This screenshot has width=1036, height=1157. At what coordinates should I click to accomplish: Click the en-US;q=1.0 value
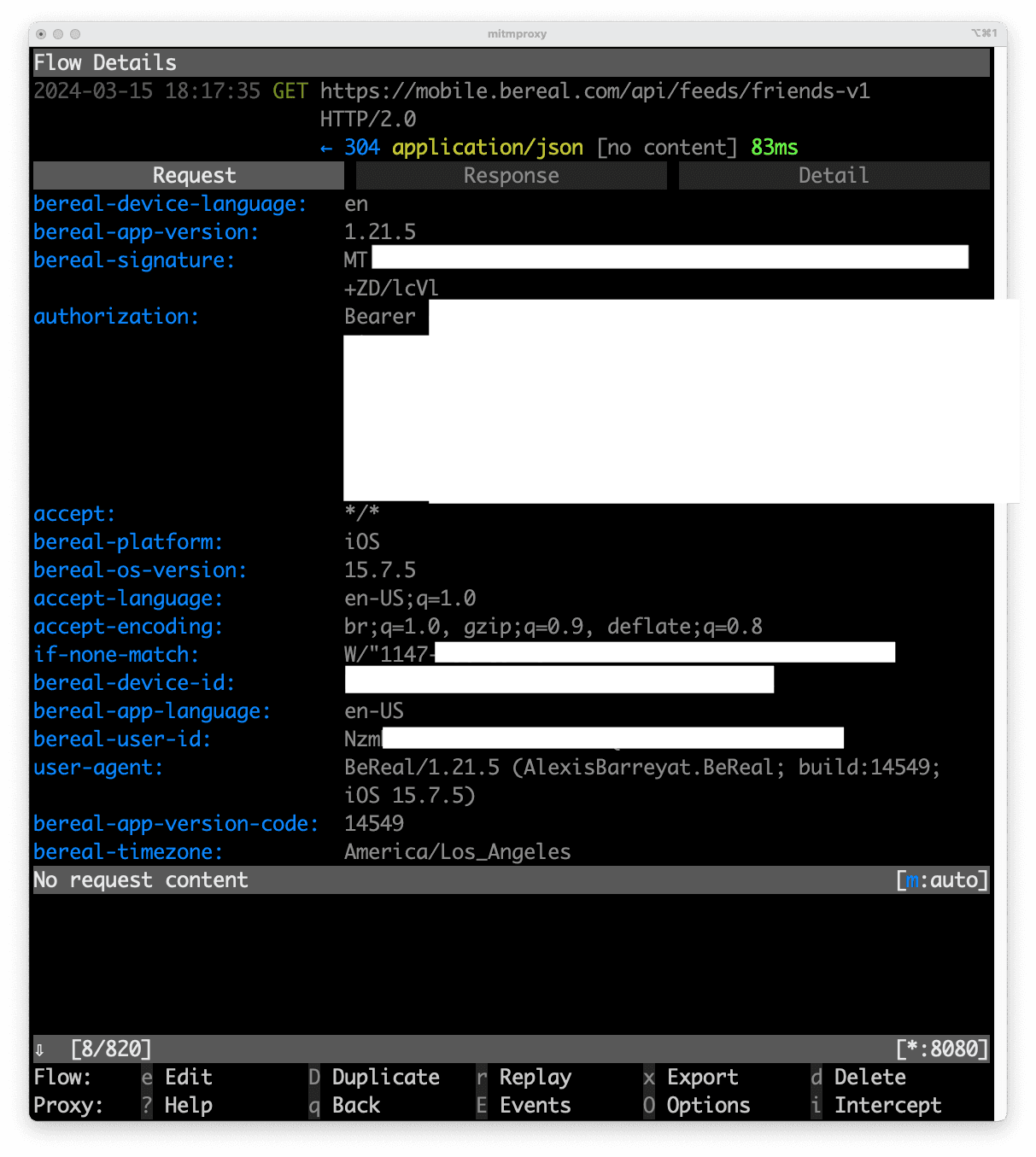point(410,599)
